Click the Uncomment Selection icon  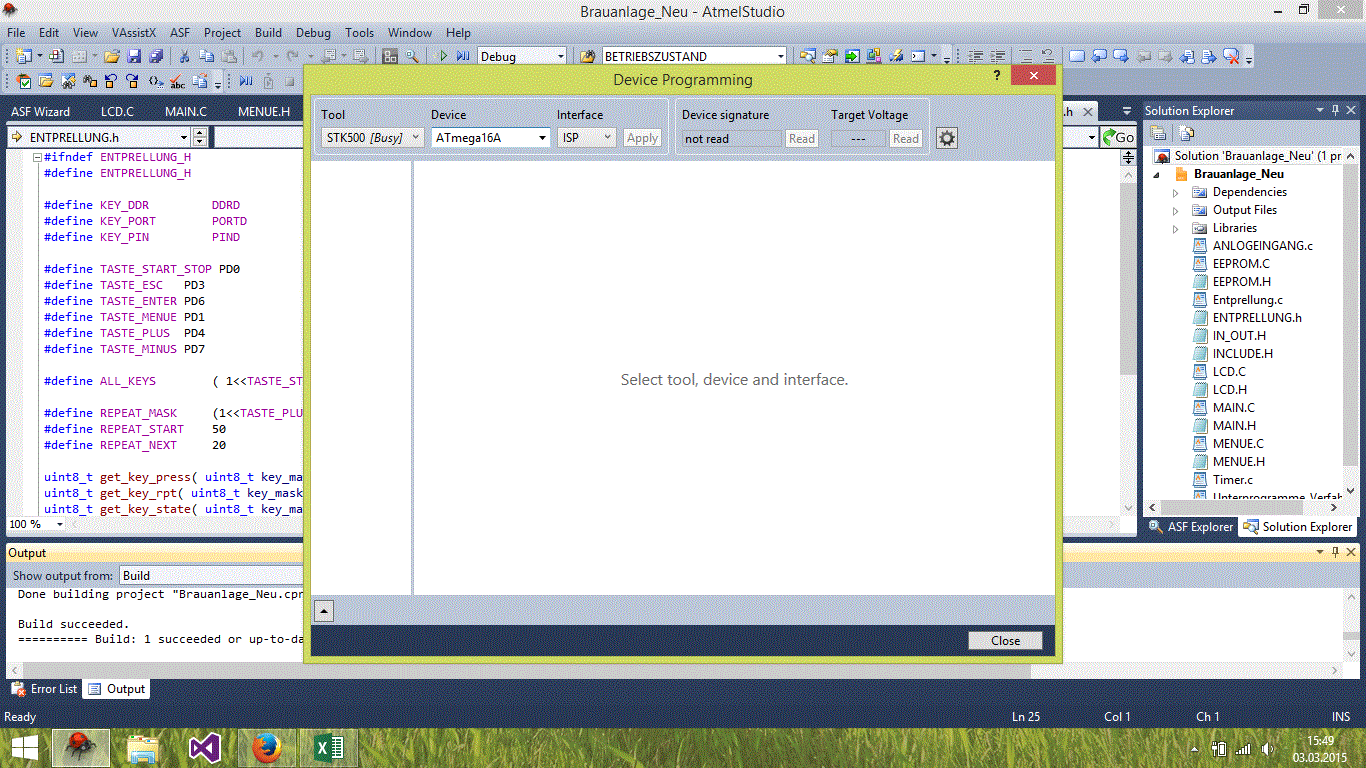click(1047, 56)
